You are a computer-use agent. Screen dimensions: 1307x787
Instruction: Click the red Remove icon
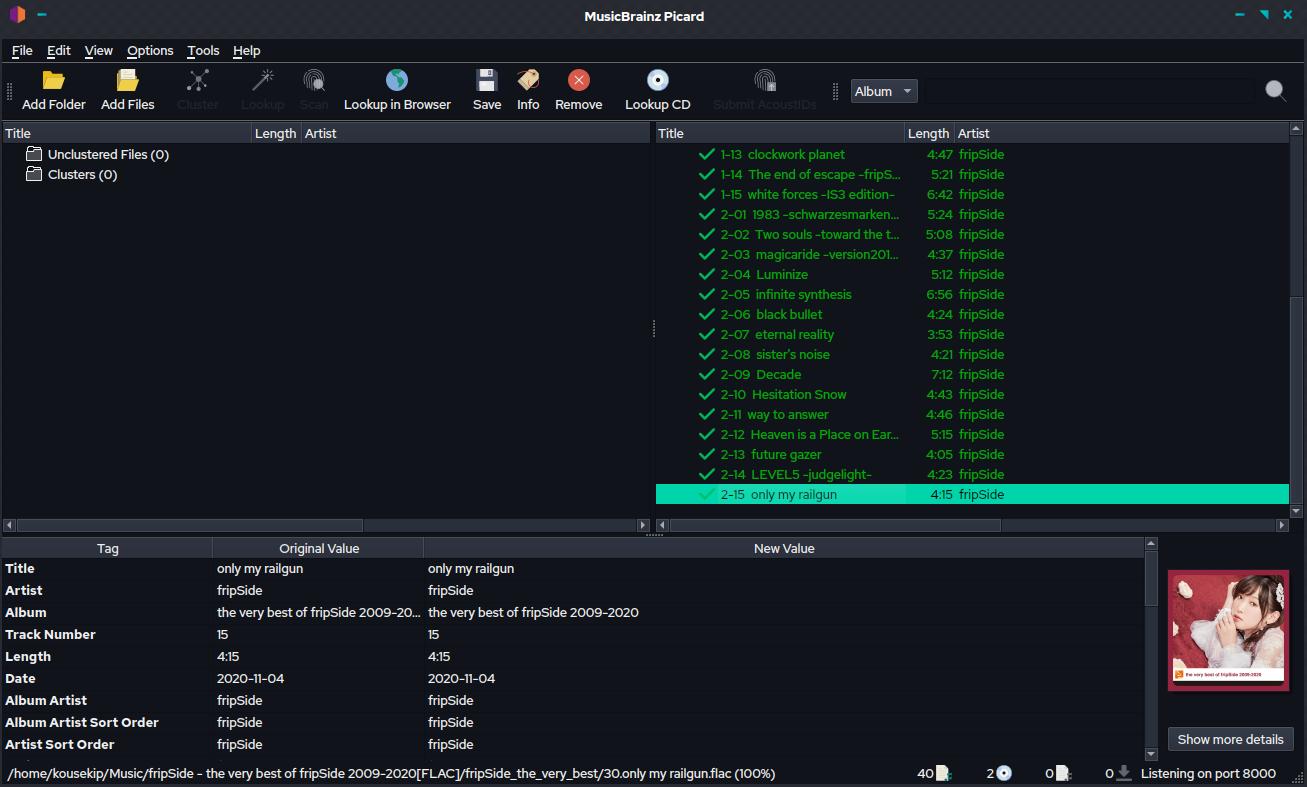click(x=578, y=81)
